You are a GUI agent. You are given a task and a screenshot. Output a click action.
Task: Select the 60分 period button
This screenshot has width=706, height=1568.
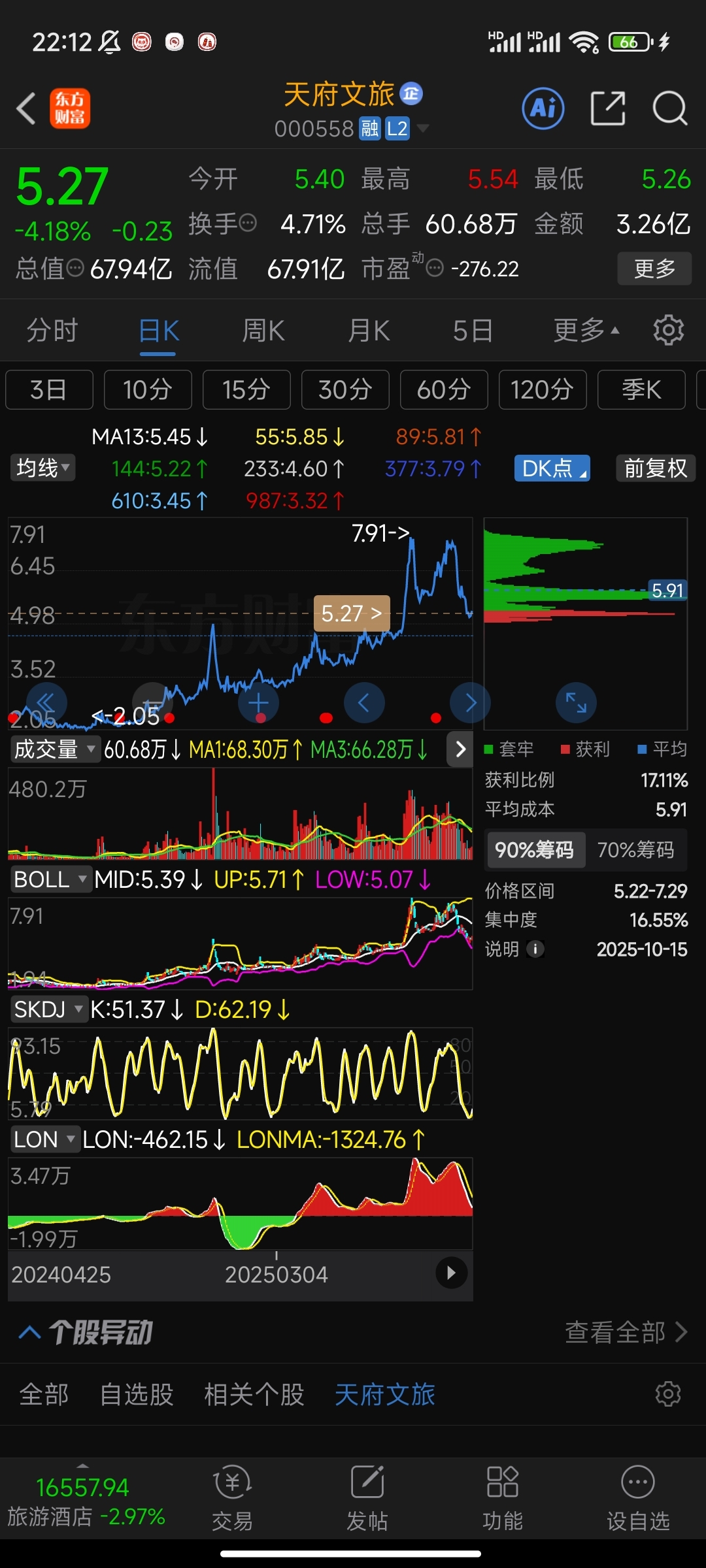[x=444, y=389]
